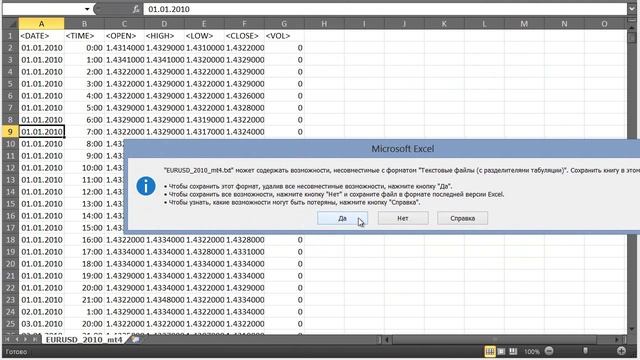Click the time cell 16:00 in row 18
This screenshot has height=360, width=640.
84,240
